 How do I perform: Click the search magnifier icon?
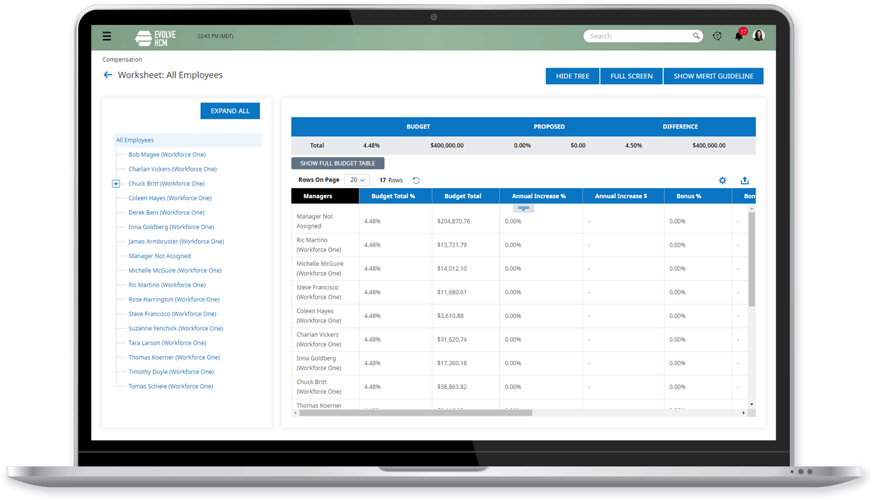[x=697, y=36]
